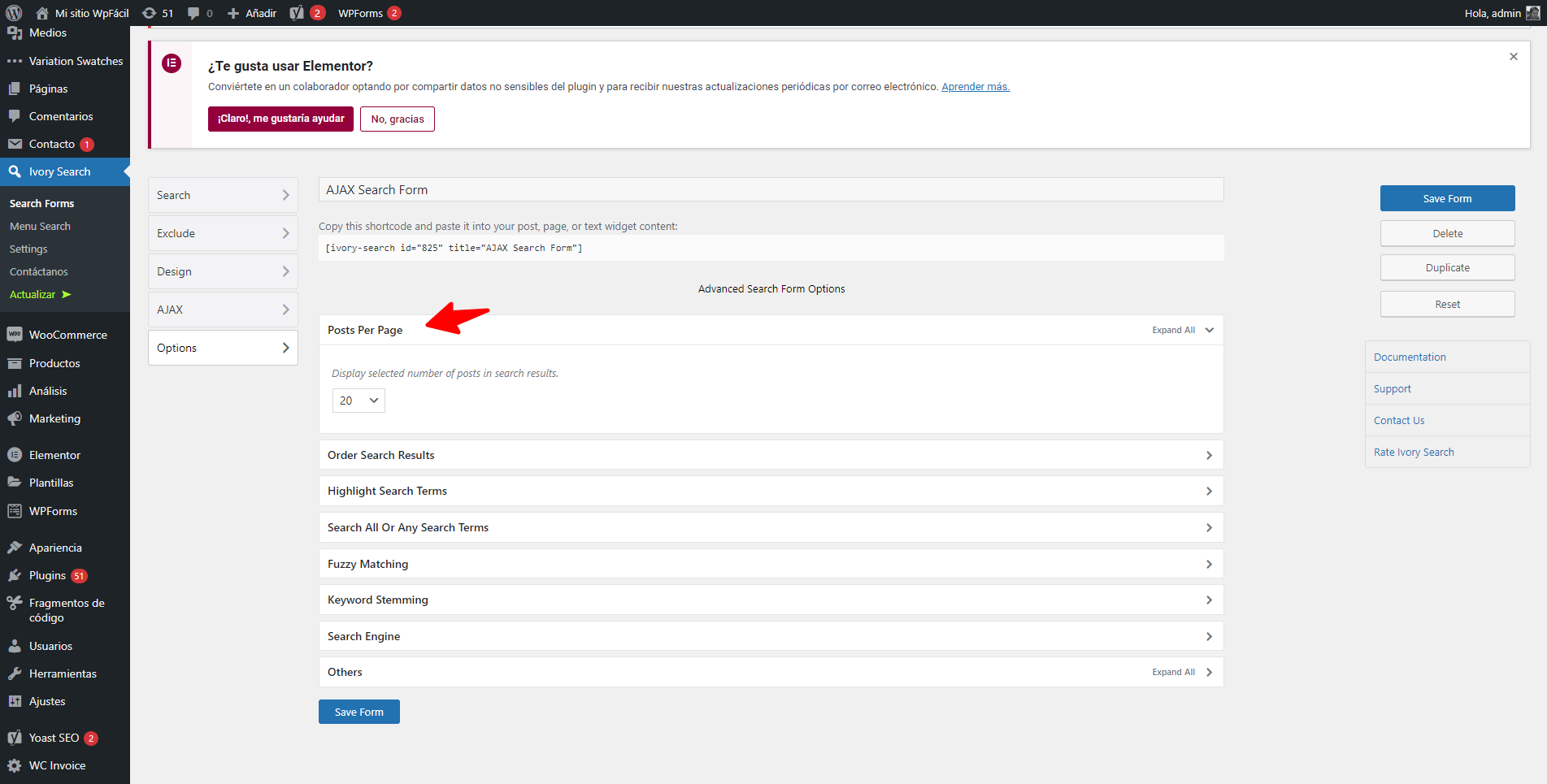The width and height of the screenshot is (1547, 784).
Task: Click the Medios sidebar icon
Action: click(15, 32)
